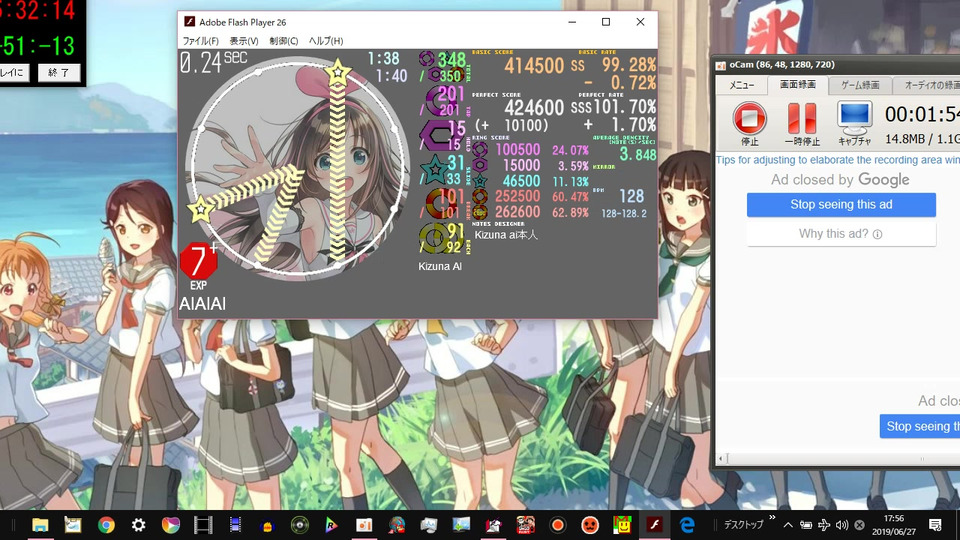The height and width of the screenshot is (540, 960).
Task: Click the BPM value 128
Action: click(631, 197)
